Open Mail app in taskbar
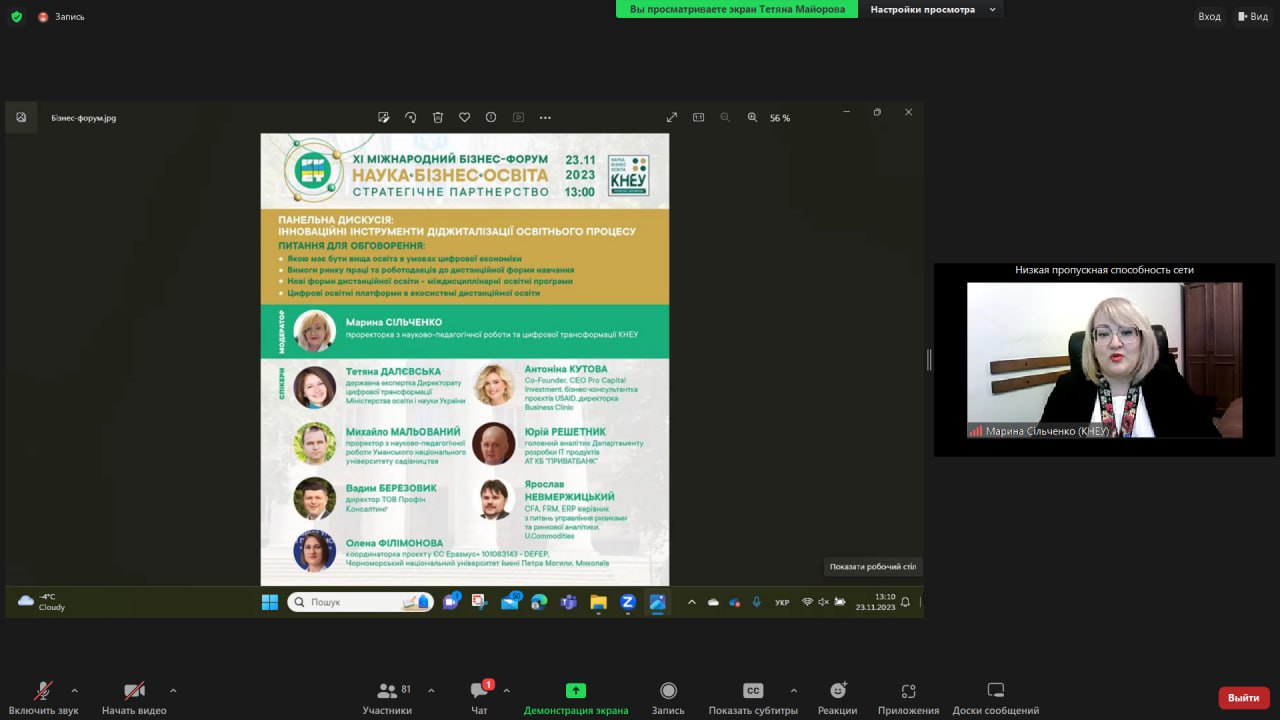This screenshot has height=720, width=1280. 510,602
